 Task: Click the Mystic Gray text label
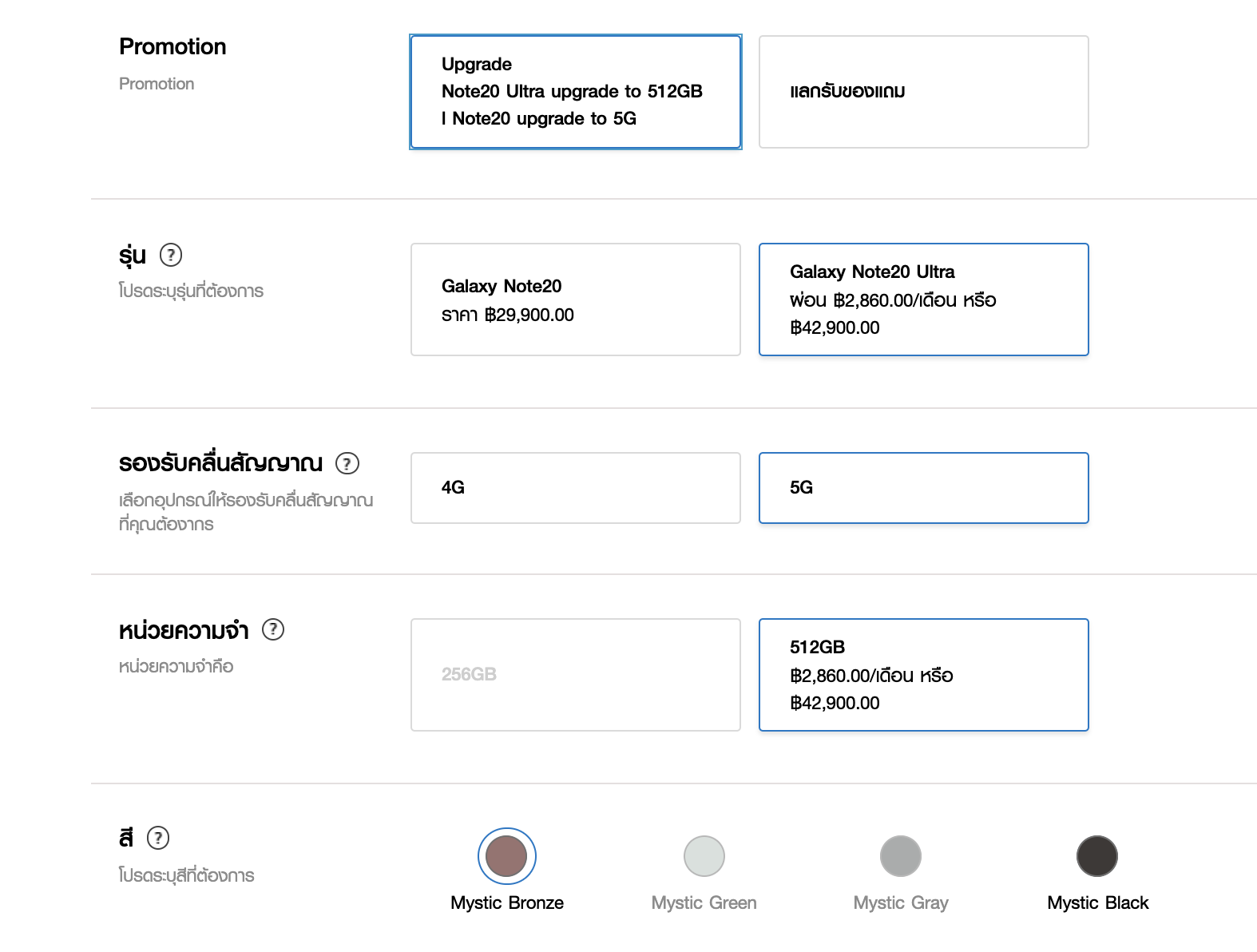(x=900, y=903)
